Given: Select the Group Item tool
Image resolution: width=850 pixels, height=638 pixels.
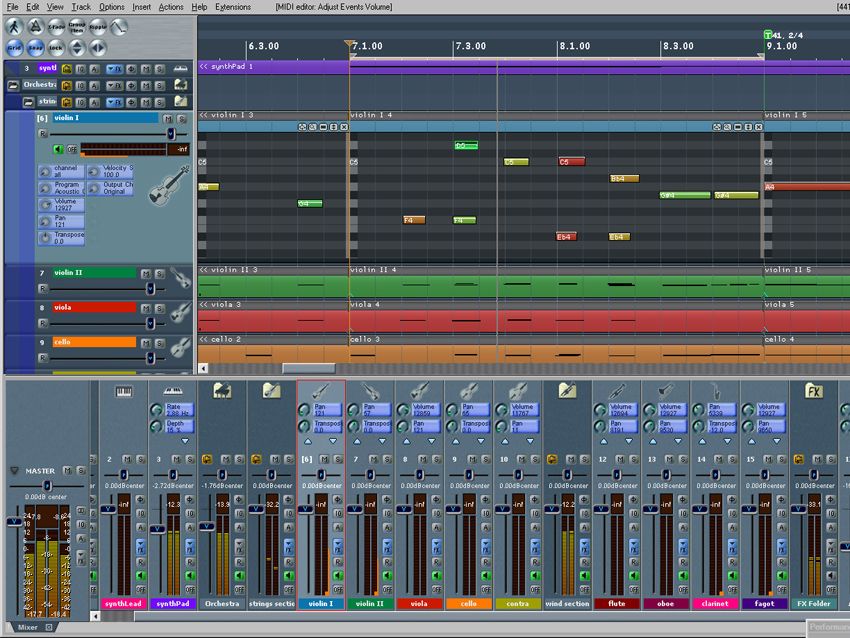Looking at the screenshot, I should tap(76, 26).
